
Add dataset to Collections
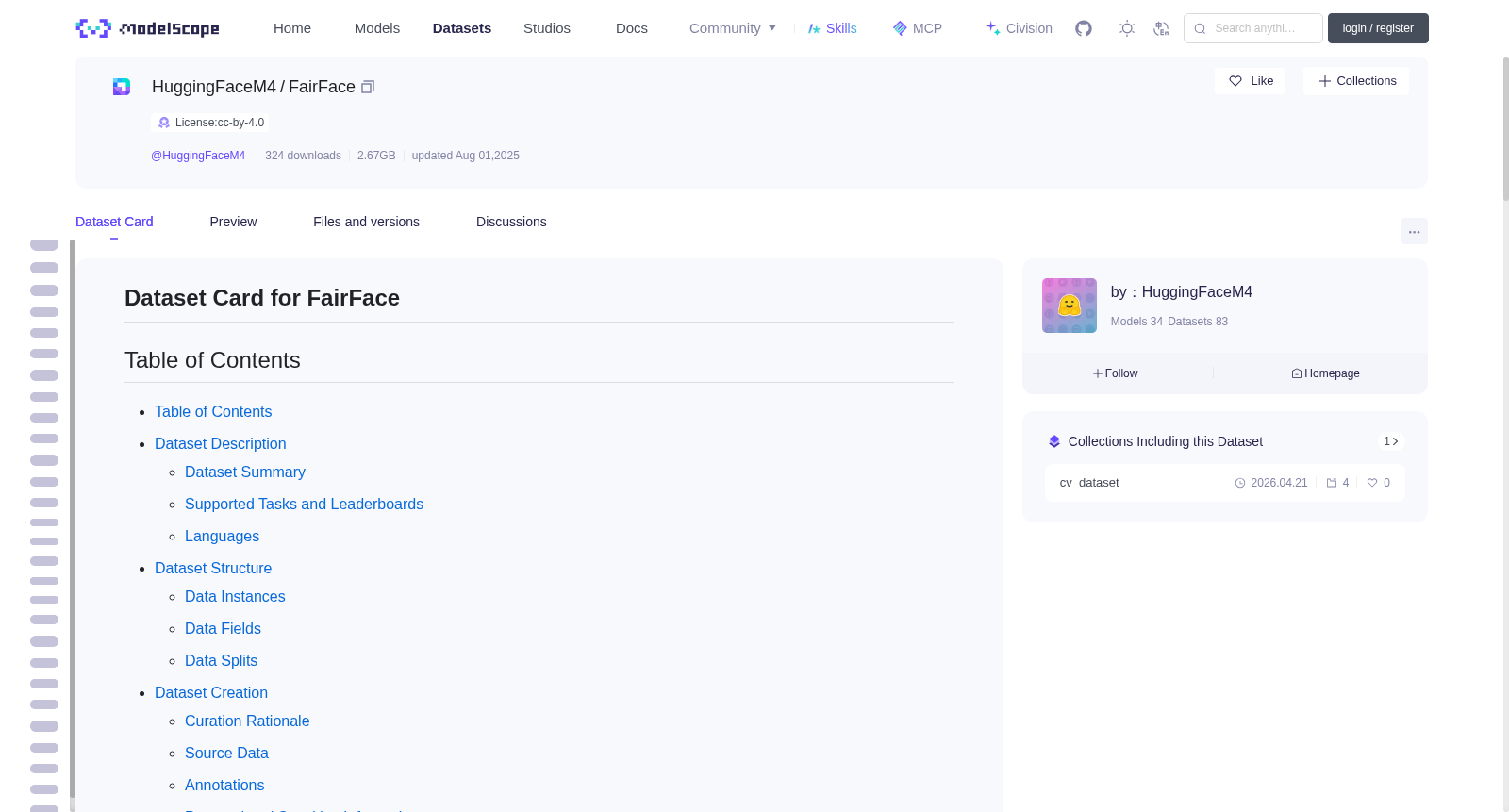[1356, 81]
